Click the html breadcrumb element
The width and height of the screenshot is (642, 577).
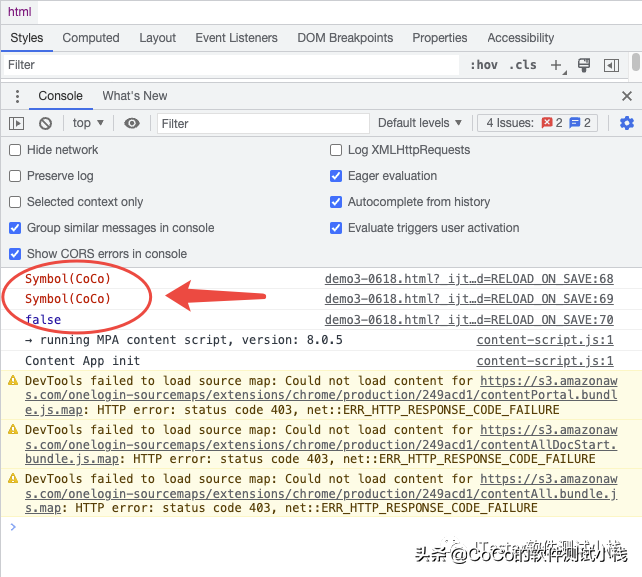[19, 12]
